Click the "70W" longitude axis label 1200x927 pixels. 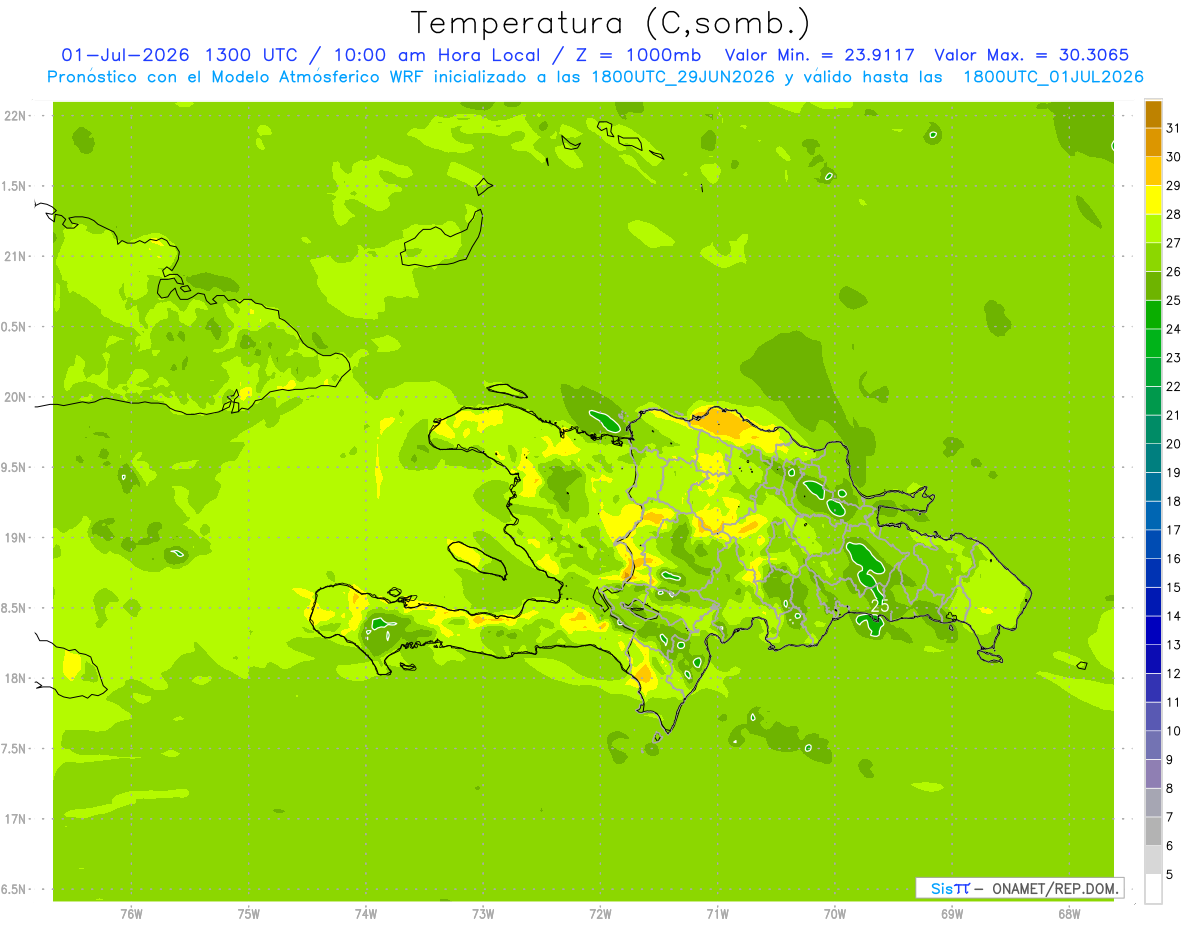[835, 914]
